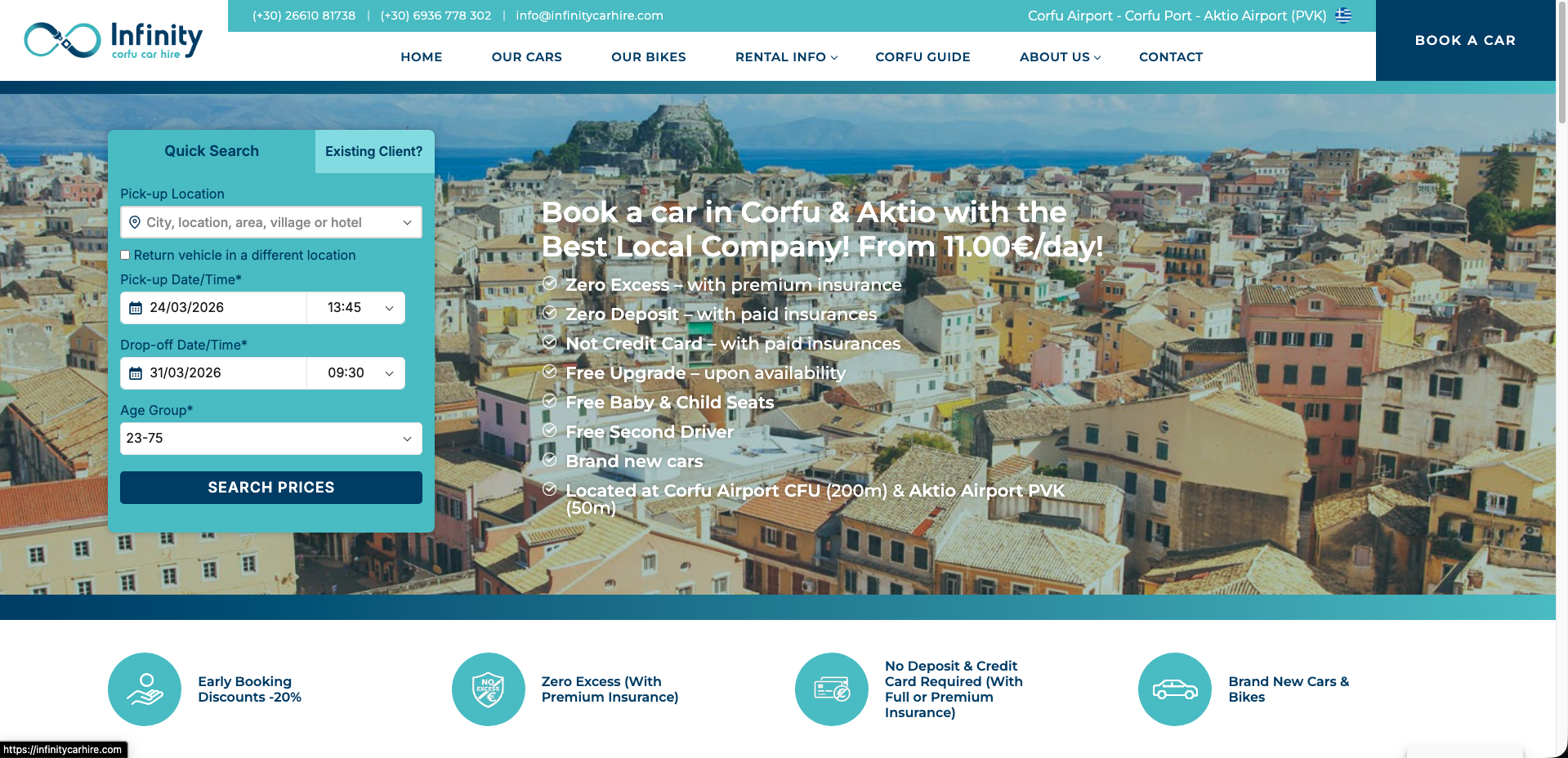Expand the Rental Info menu
The height and width of the screenshot is (758, 1568).
(x=785, y=57)
